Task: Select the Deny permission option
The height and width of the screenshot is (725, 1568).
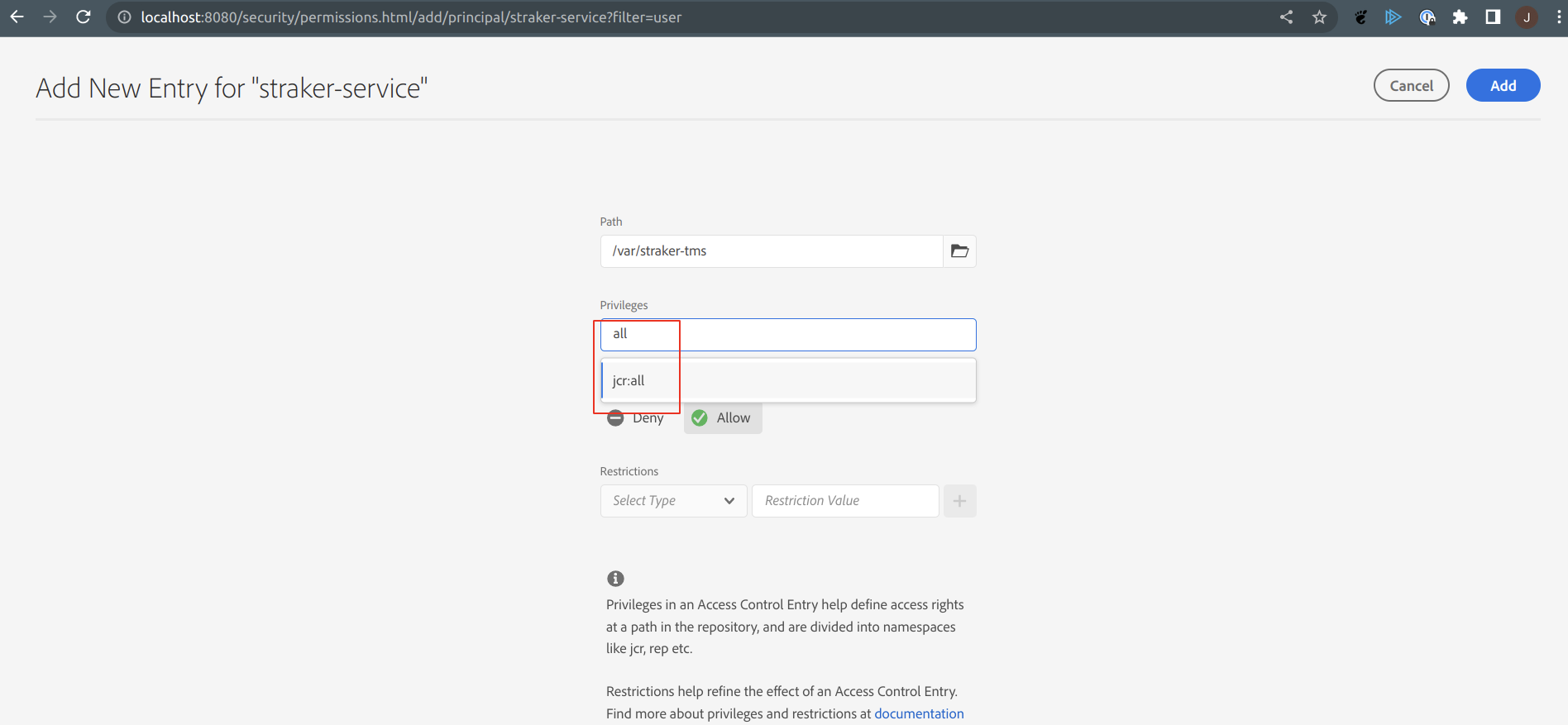Action: [635, 418]
